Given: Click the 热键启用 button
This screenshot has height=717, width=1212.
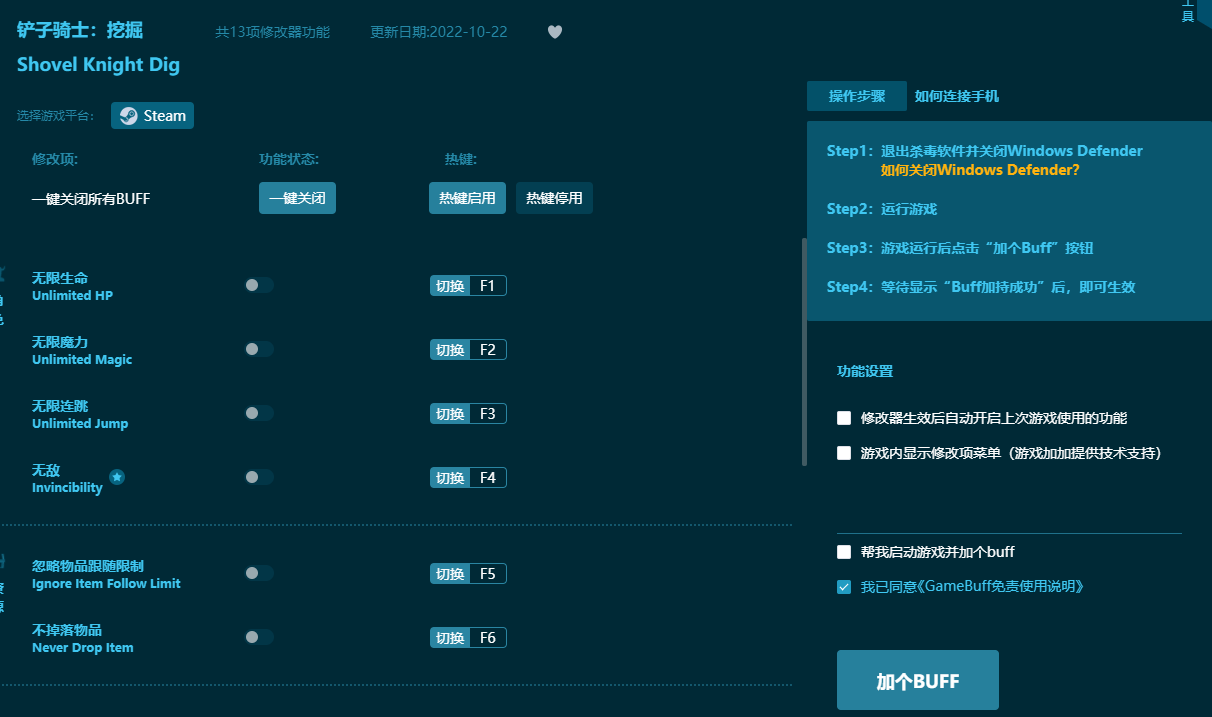Looking at the screenshot, I should 467,198.
